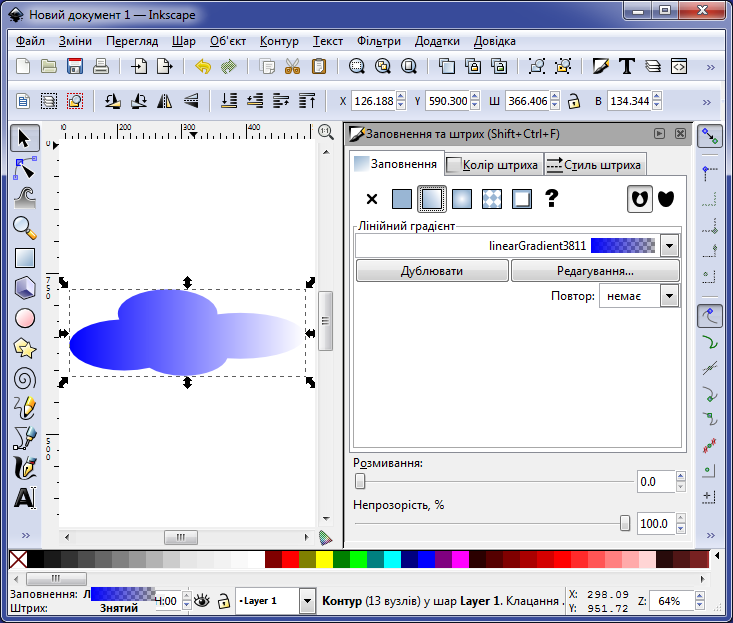Select the Zoom magnifier tool
The height and width of the screenshot is (623, 733).
(25, 228)
